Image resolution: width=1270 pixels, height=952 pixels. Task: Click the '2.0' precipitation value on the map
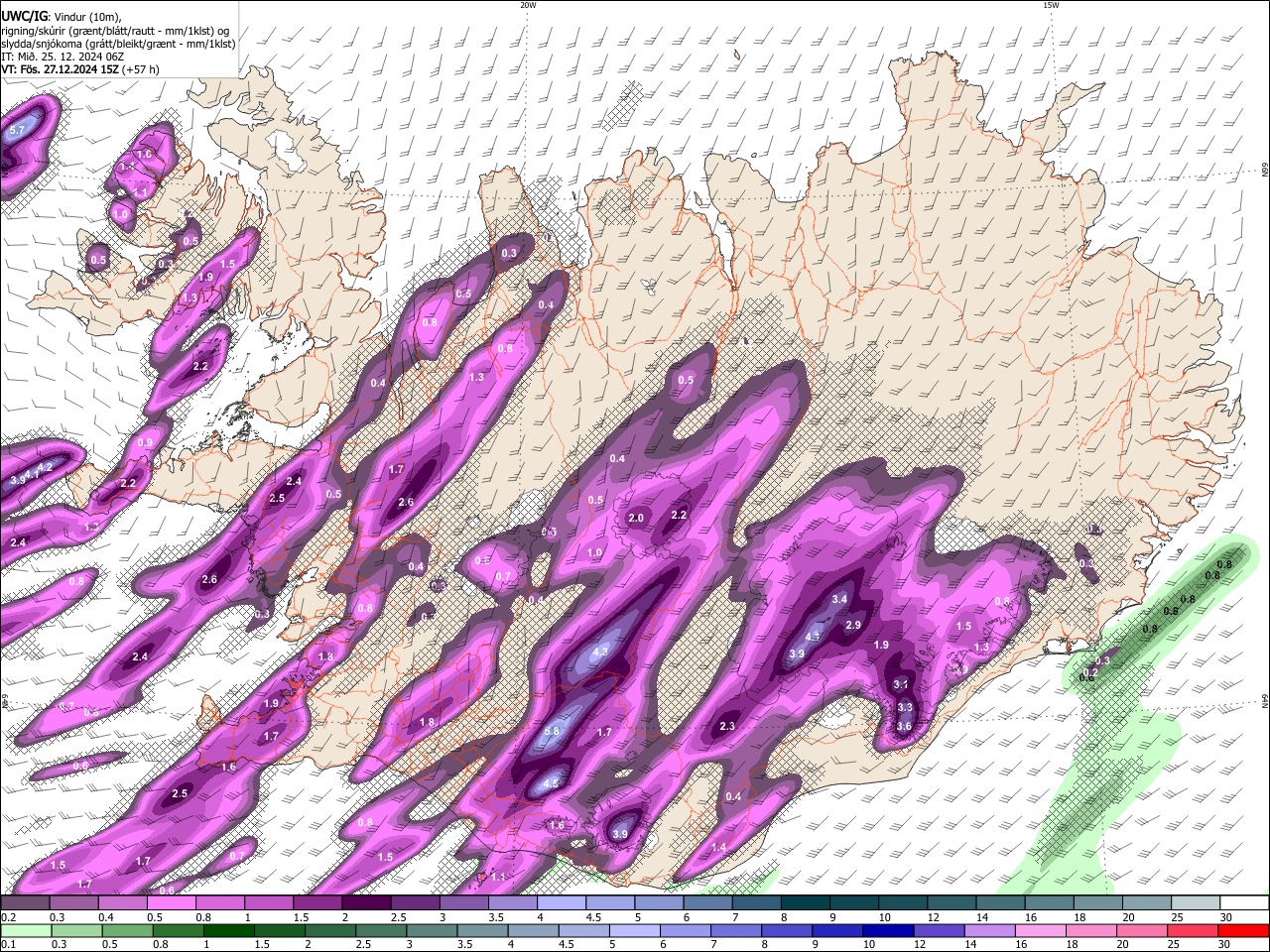(637, 519)
